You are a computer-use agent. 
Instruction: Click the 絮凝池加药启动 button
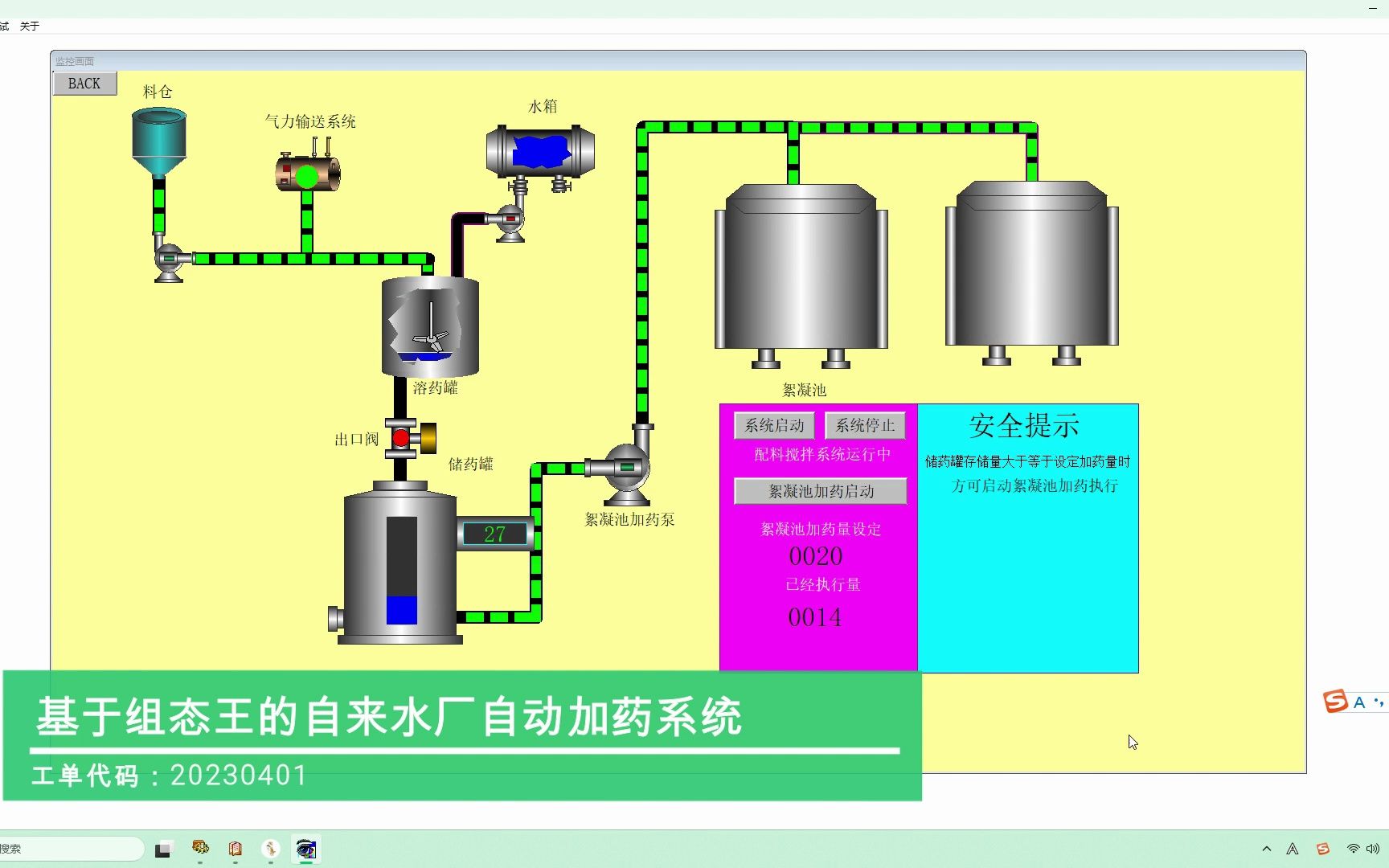(821, 491)
